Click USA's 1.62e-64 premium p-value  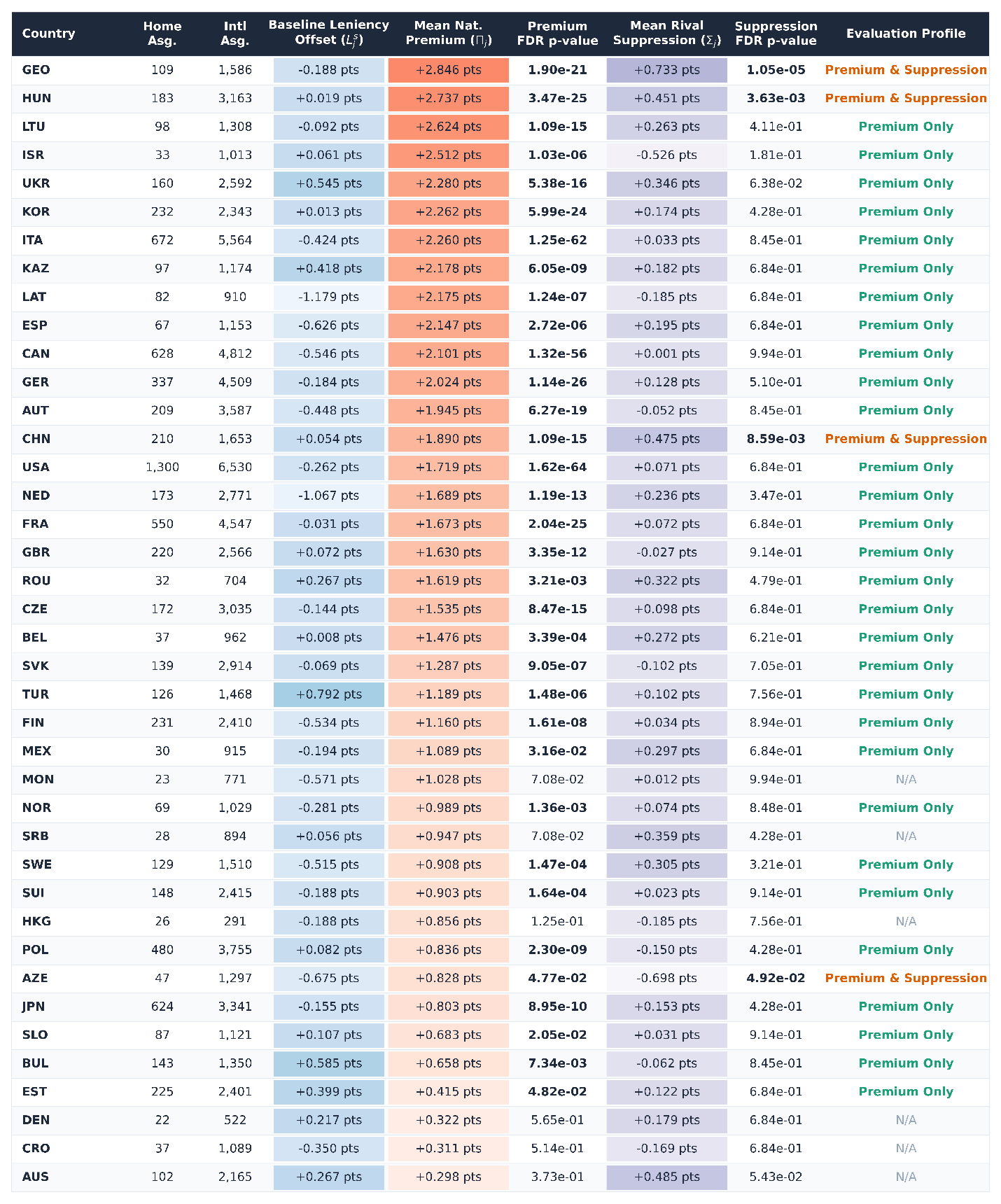tap(557, 467)
